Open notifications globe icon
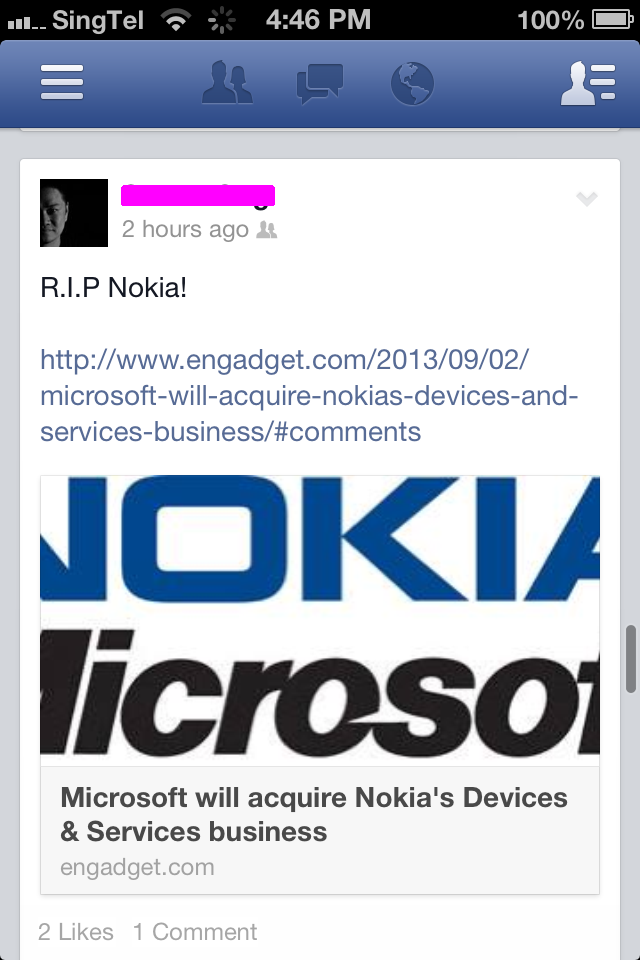Image resolution: width=640 pixels, height=960 pixels. pos(412,83)
